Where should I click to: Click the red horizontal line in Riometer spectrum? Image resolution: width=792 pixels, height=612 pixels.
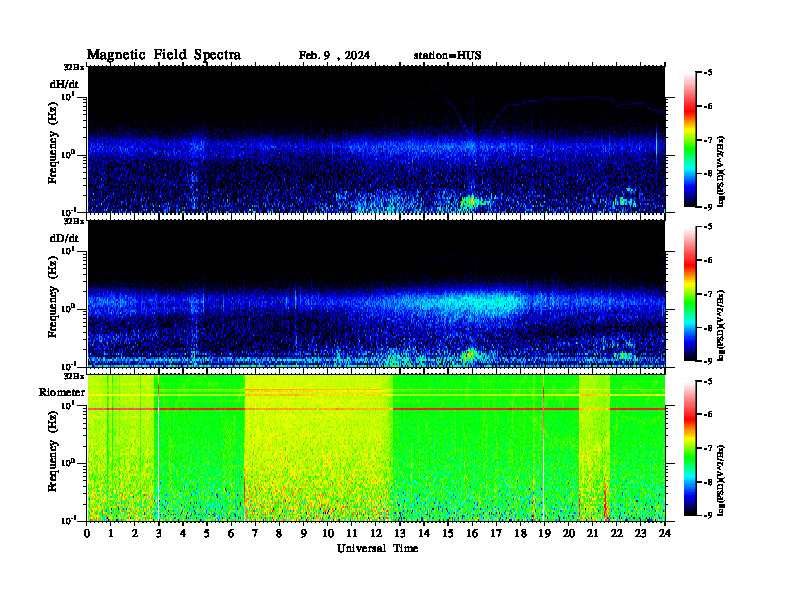376,409
